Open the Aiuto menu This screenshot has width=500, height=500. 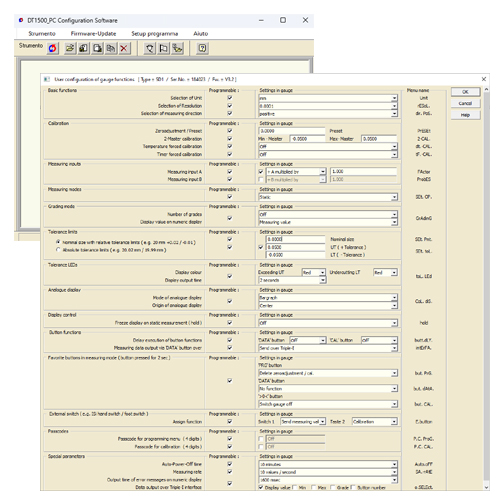201,34
